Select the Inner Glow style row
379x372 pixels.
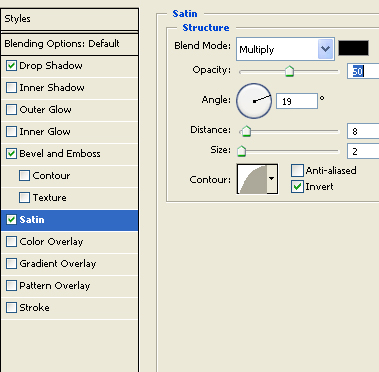(x=70, y=132)
